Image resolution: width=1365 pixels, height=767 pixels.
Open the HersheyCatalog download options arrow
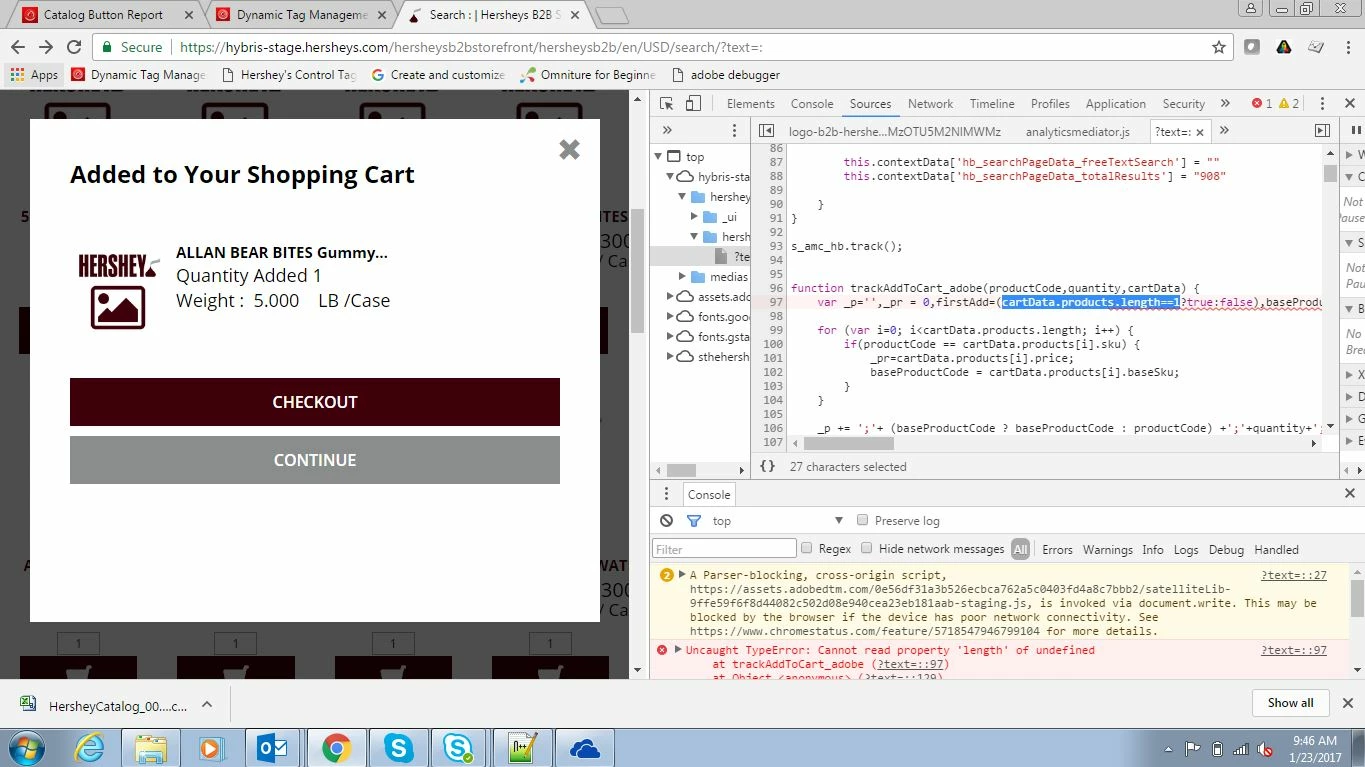point(207,704)
